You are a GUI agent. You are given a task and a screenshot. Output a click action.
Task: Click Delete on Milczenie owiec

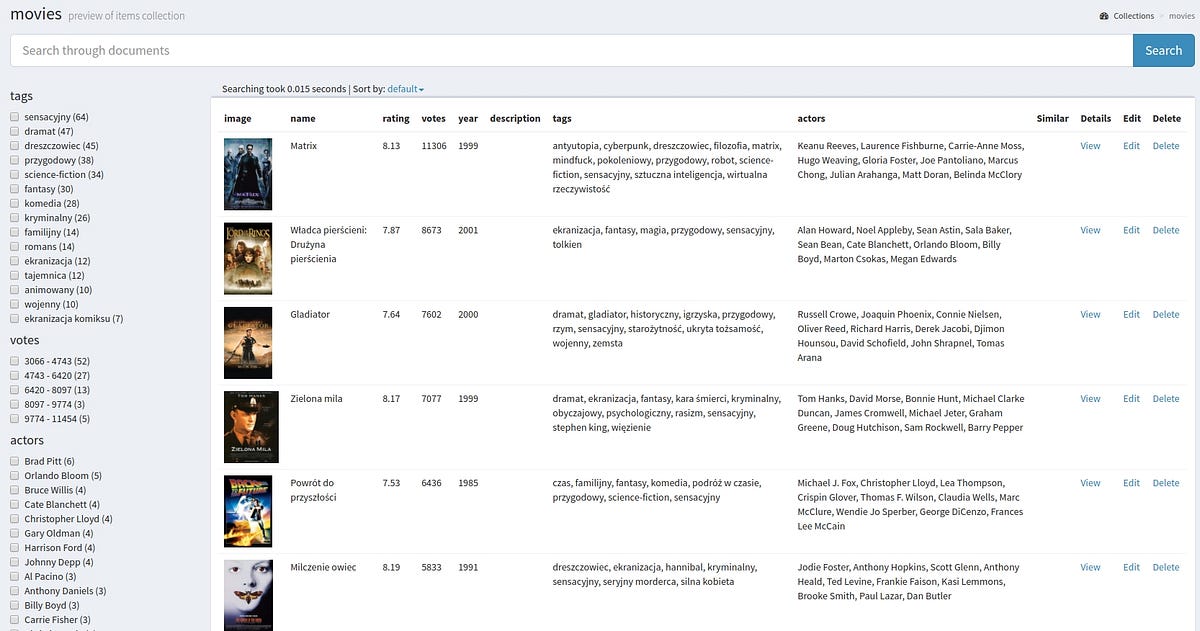coord(1166,566)
